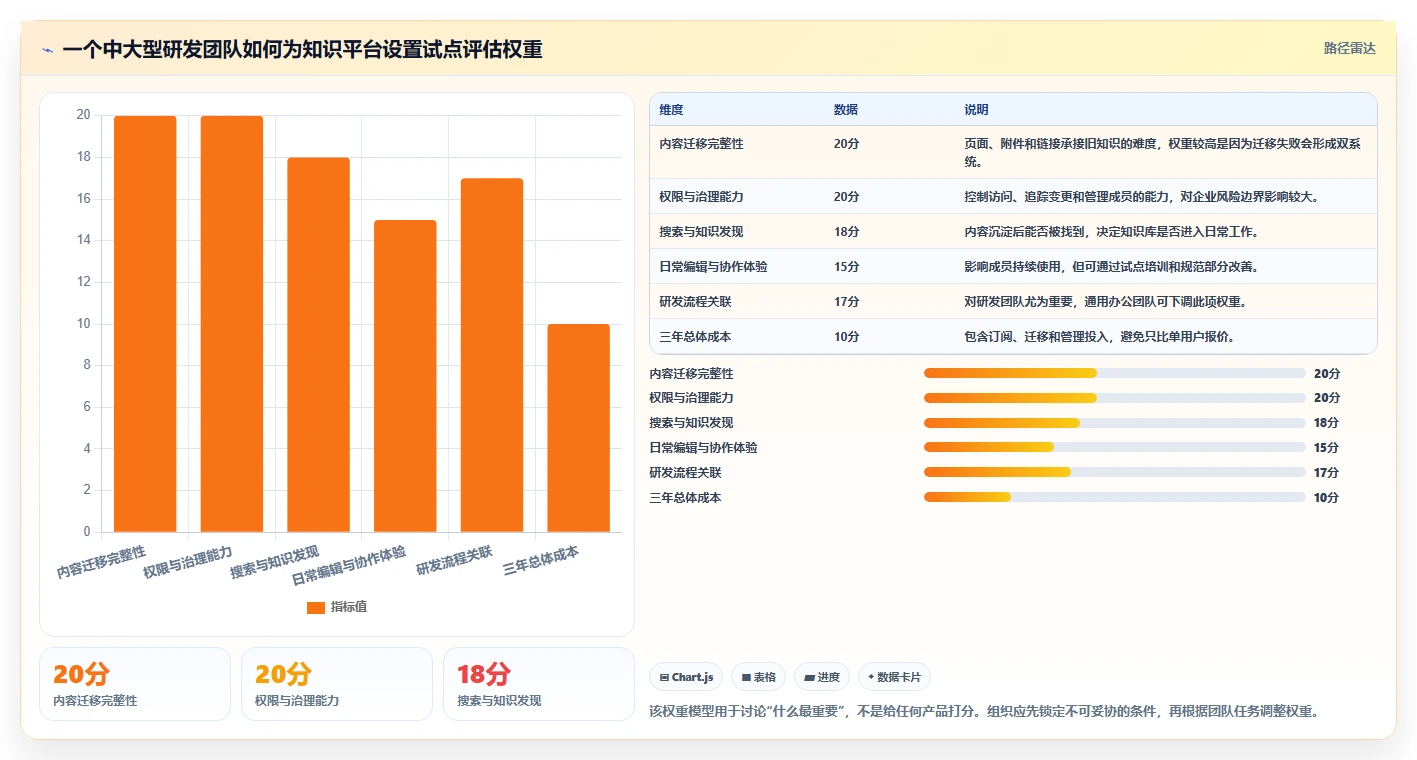Click the 15分 value in the table
The width and height of the screenshot is (1417, 760).
(846, 267)
